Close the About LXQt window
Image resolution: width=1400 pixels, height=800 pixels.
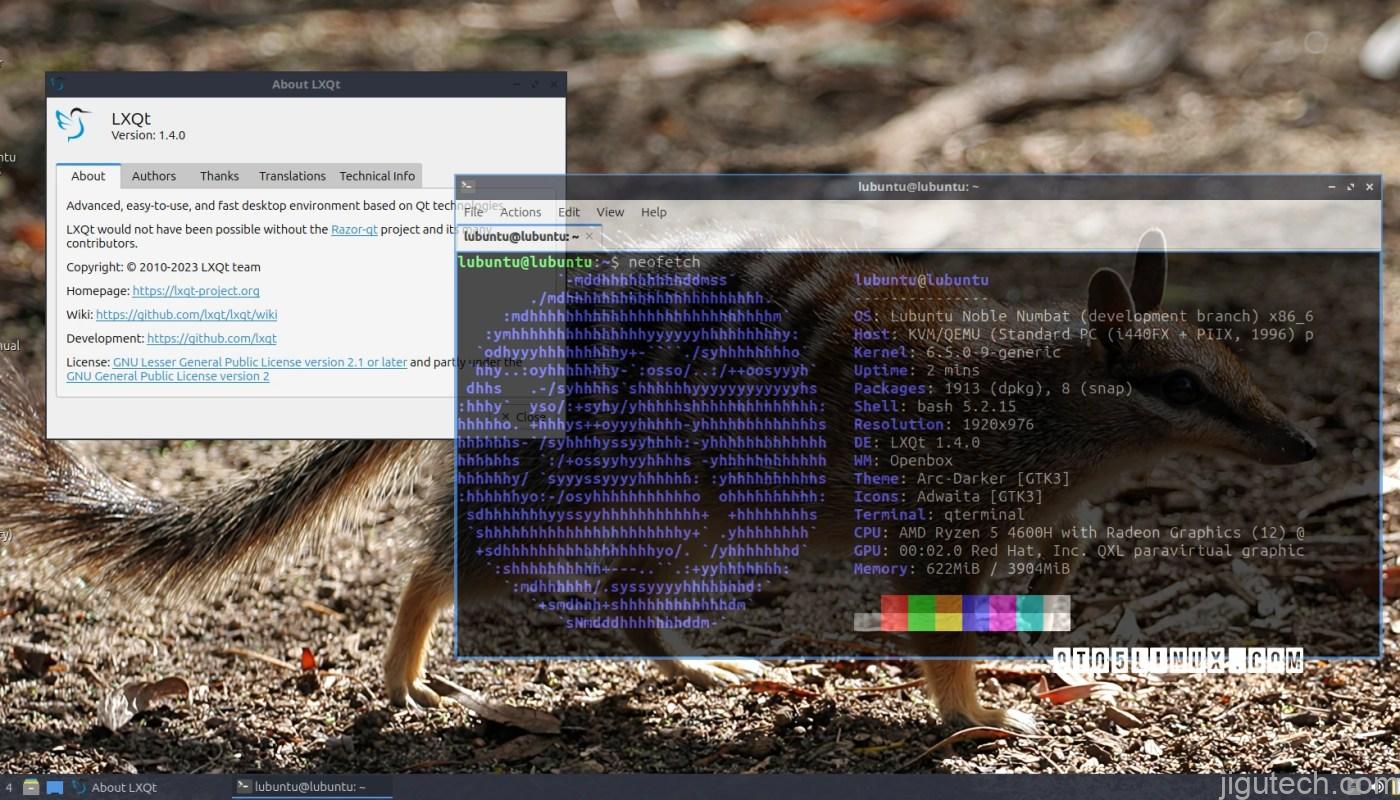tap(553, 85)
